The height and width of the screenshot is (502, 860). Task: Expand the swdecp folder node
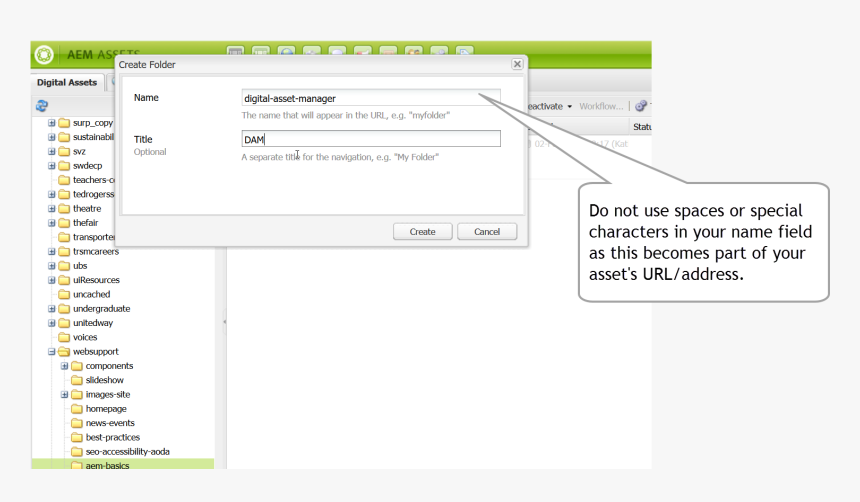pos(52,166)
